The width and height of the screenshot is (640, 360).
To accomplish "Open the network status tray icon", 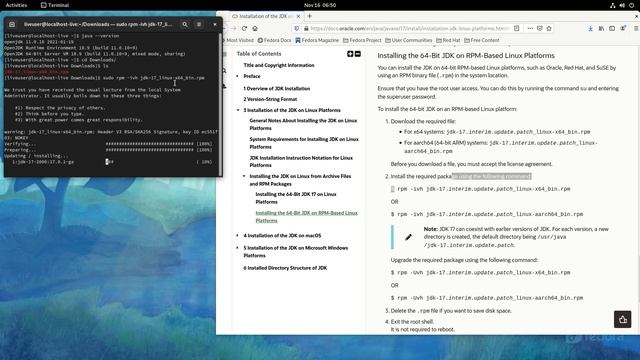I will [613, 5].
